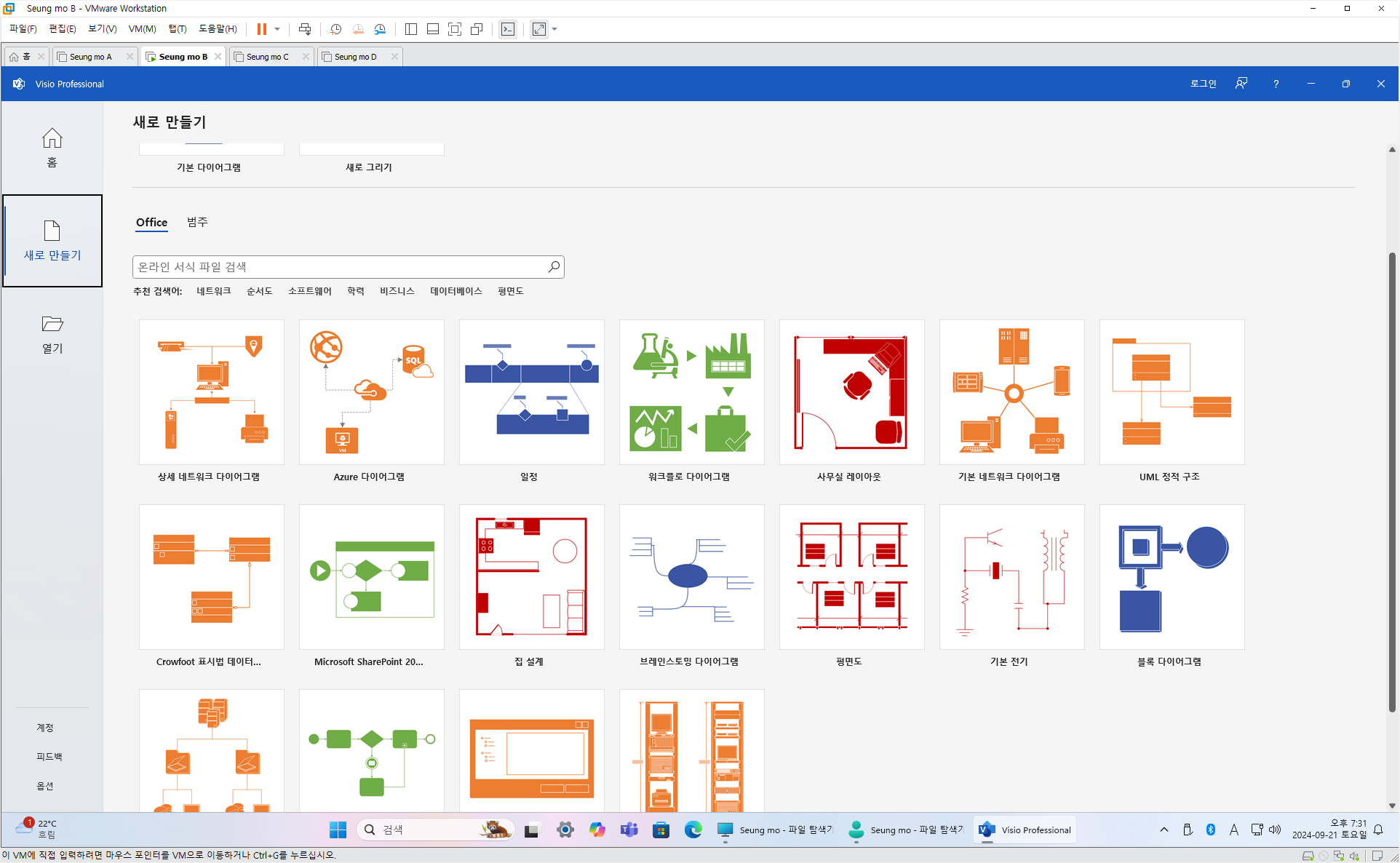1400x863 pixels.
Task: Click the Visio help question mark icon
Action: (1276, 84)
